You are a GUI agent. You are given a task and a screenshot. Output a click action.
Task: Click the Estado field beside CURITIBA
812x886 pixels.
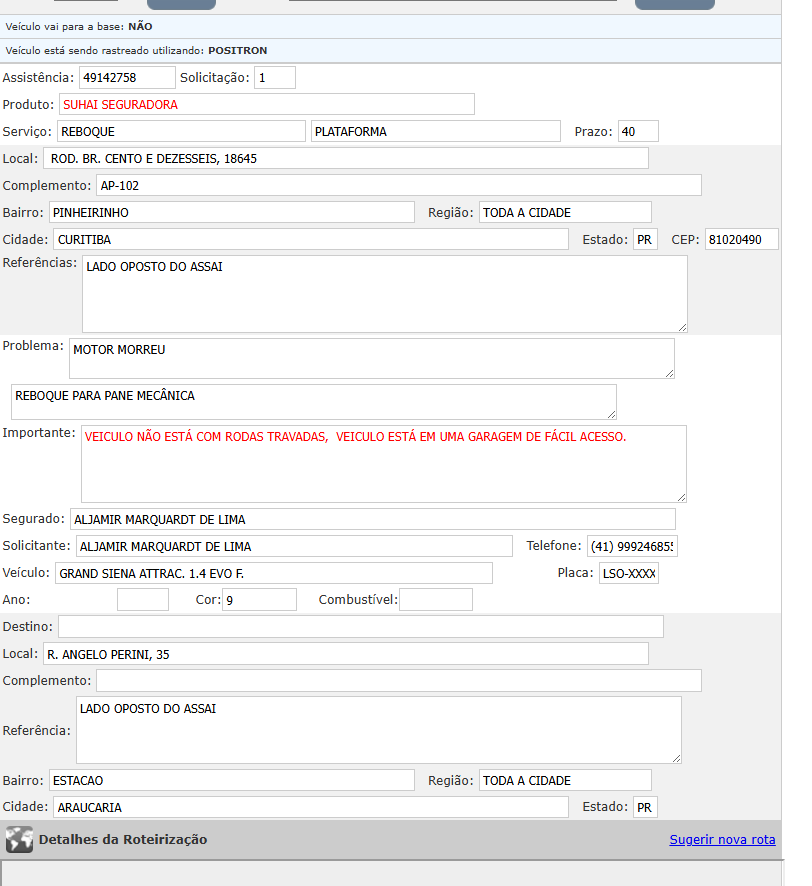click(645, 240)
